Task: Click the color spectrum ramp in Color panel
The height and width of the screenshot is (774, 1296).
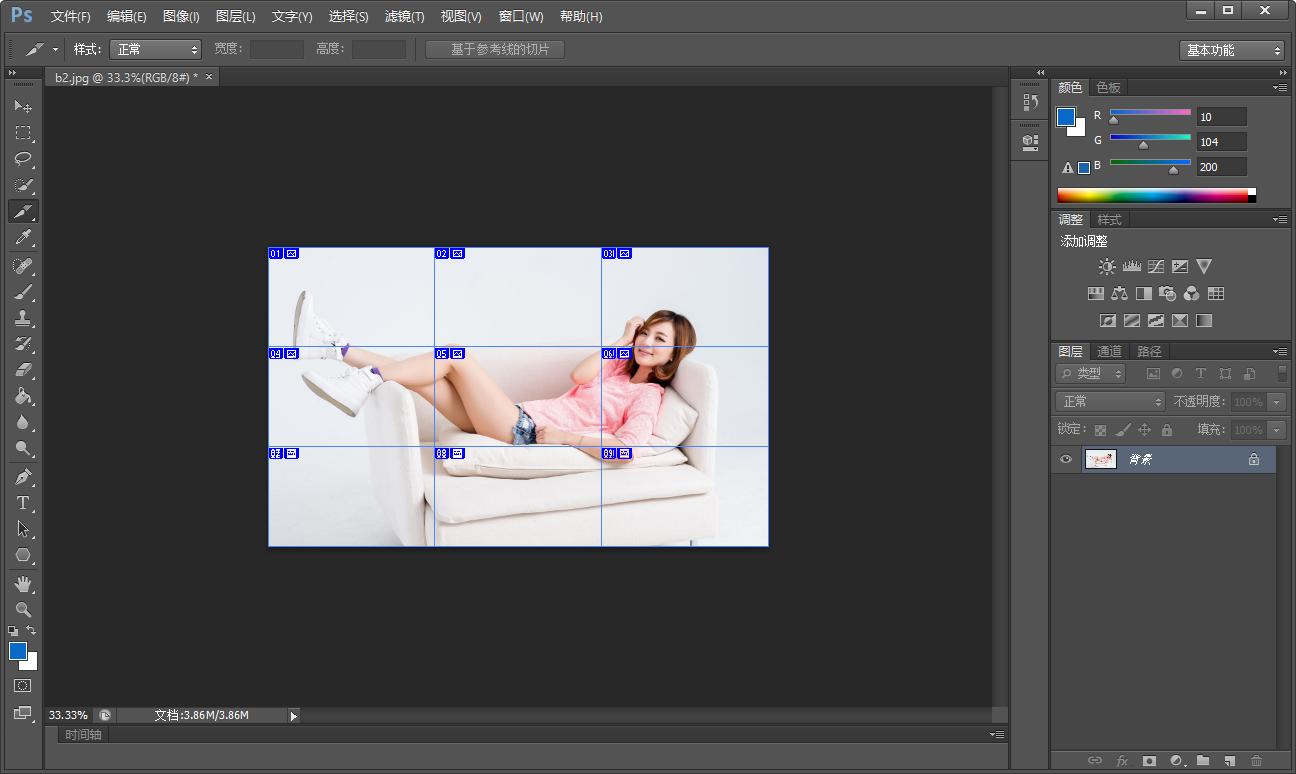Action: [x=1152, y=195]
